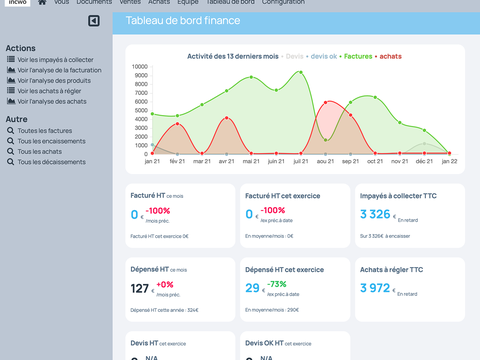Click the 3 972 Achats à régler amount
Image resolution: width=480 pixels, height=360 pixels.
[375, 288]
